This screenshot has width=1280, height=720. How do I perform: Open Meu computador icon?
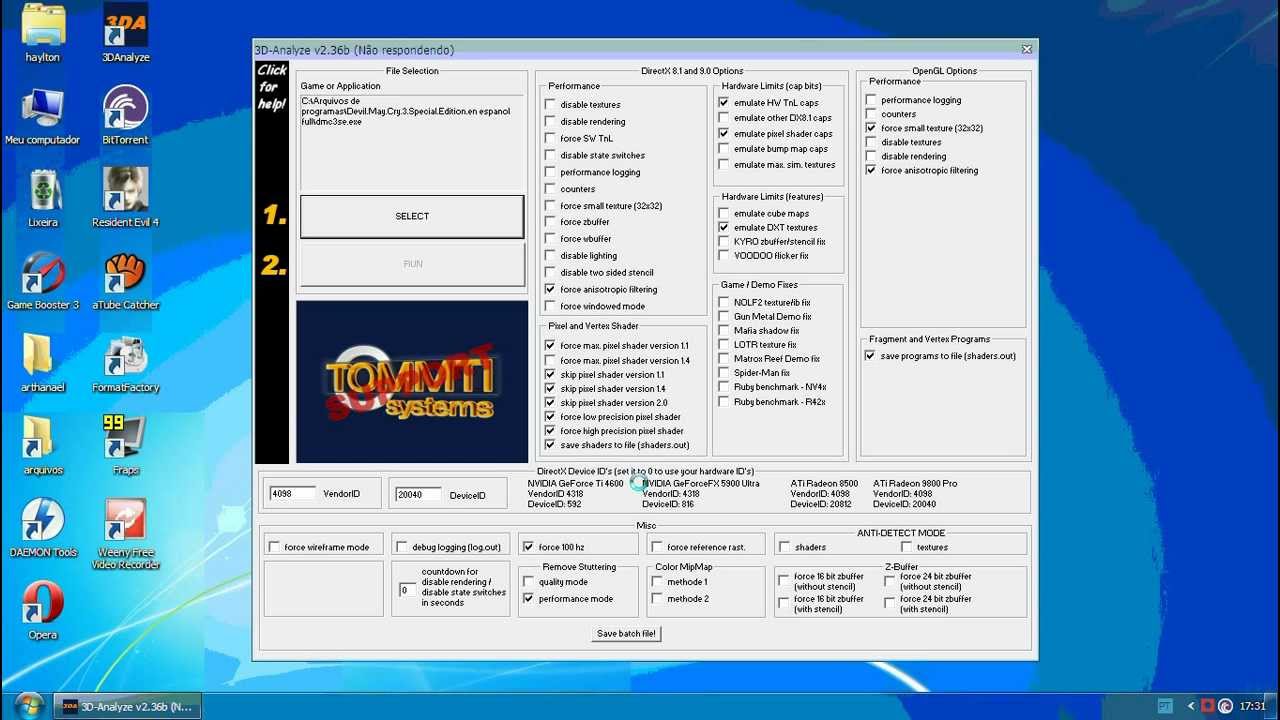point(43,116)
